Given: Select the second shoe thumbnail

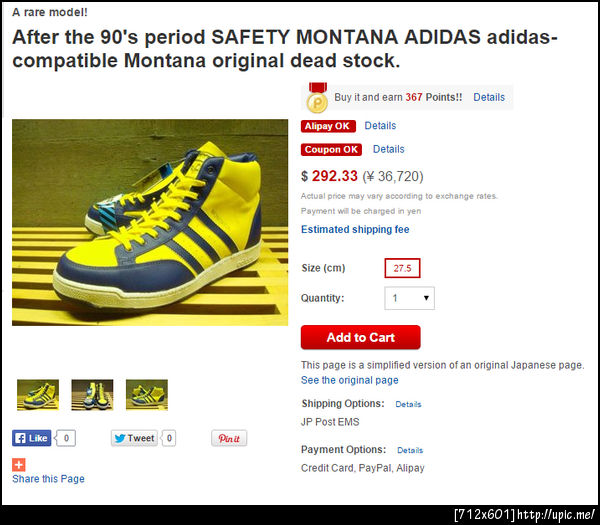Looking at the screenshot, I should click(92, 394).
